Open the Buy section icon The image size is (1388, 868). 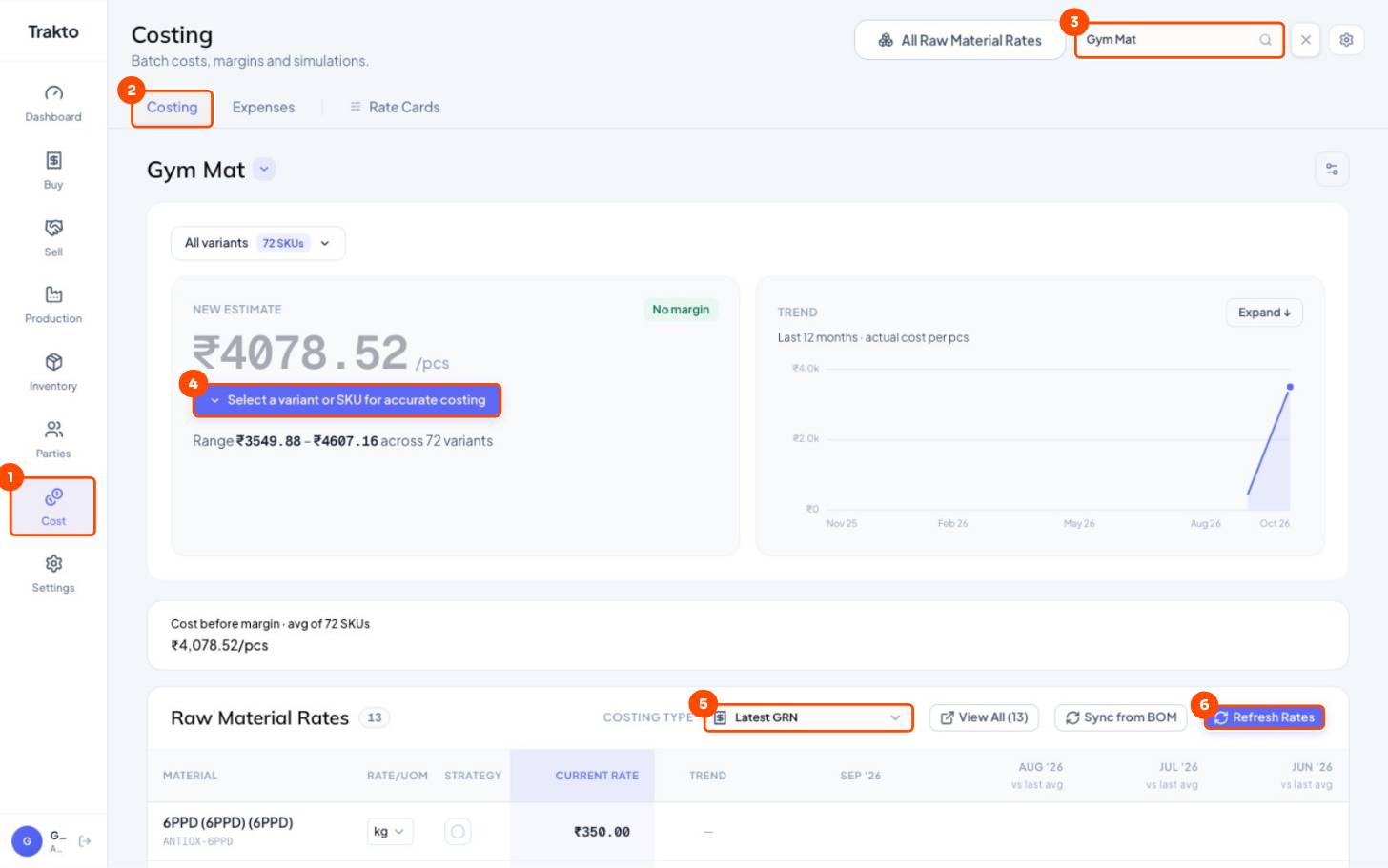53,160
